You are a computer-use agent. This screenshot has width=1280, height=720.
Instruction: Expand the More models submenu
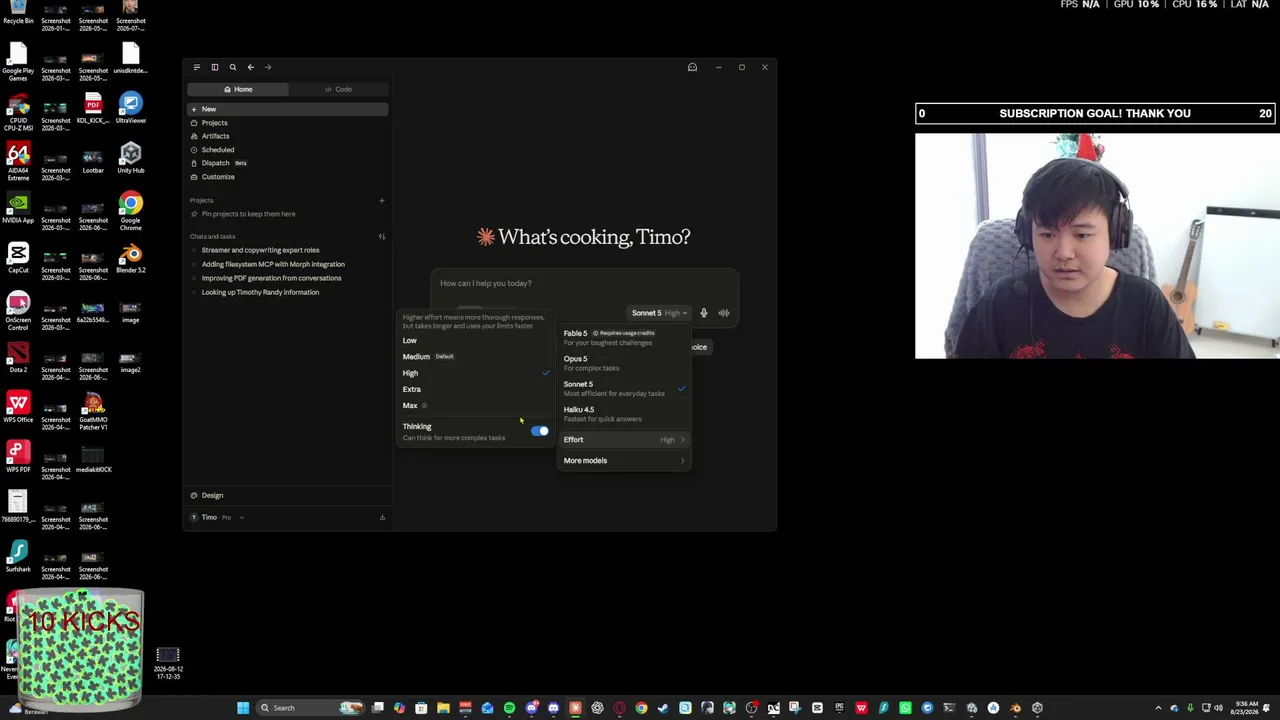(x=624, y=461)
